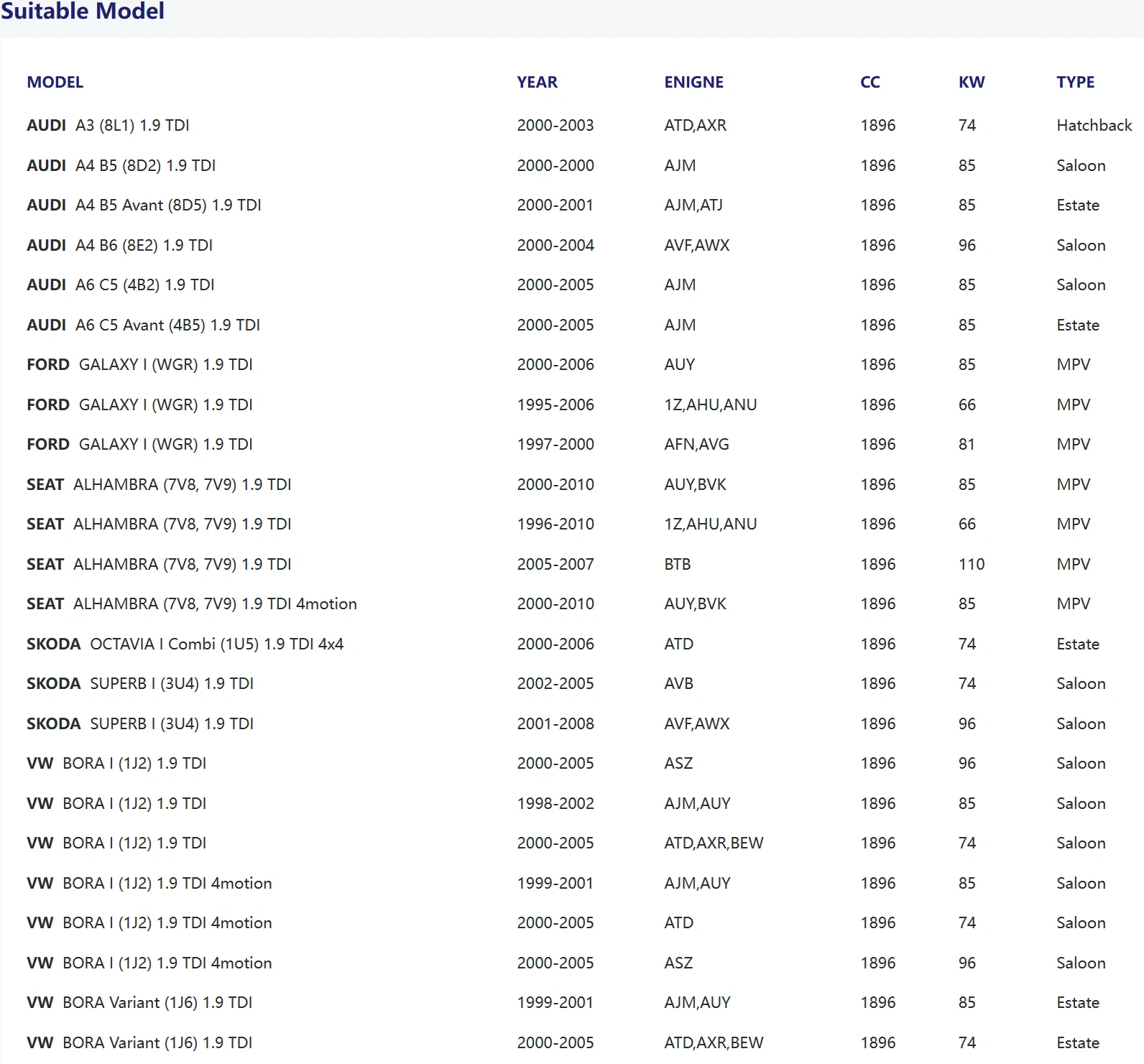Click engine cell ATD,AXR in the Audi A3 row
1144x1064 pixels.
coord(696,125)
